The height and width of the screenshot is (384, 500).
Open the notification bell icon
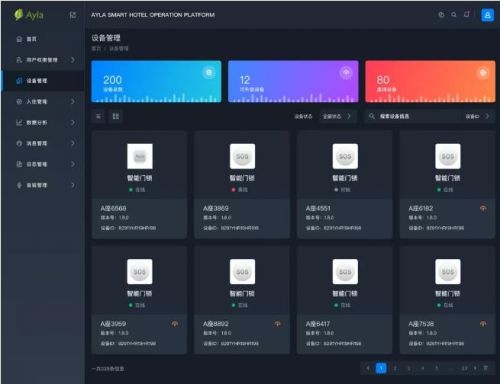coord(467,15)
